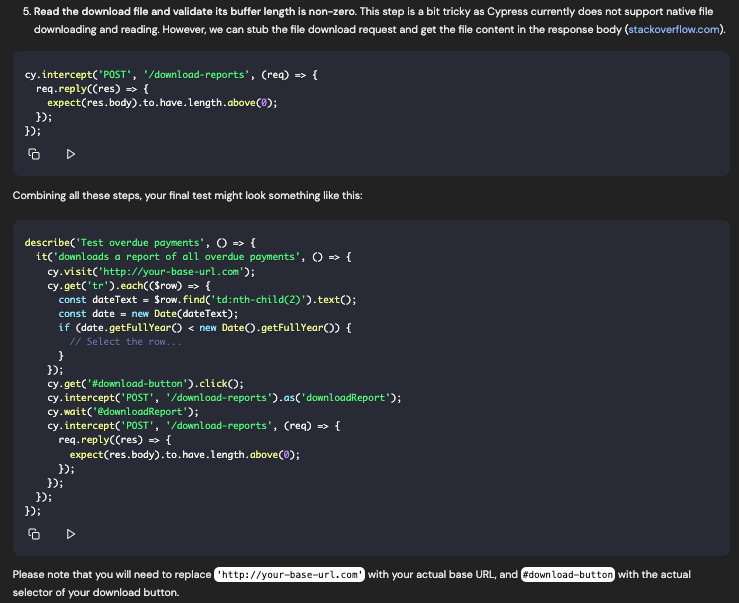Click the cy.wait('@downloadReport') line

[122, 411]
